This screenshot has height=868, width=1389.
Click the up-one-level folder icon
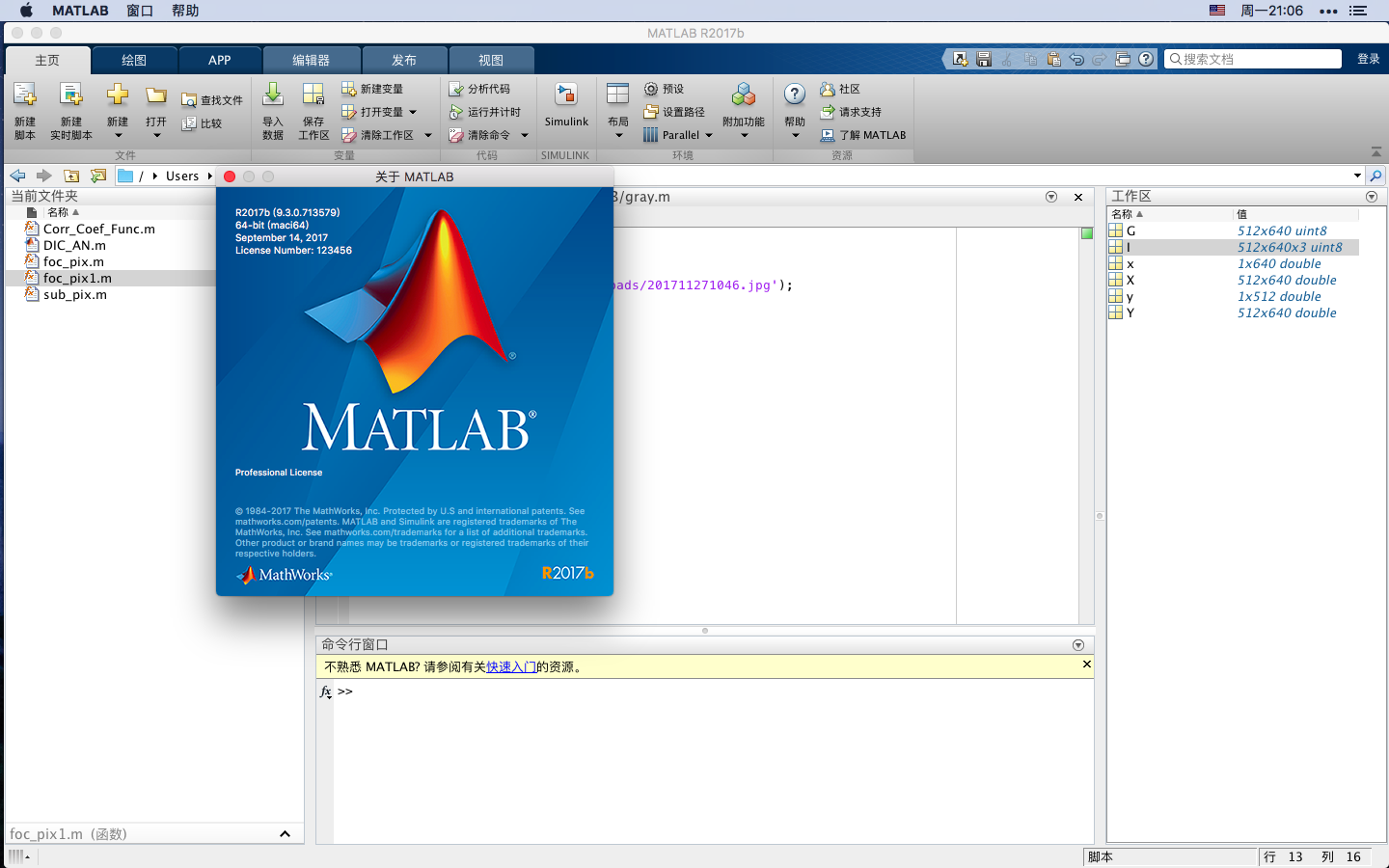click(71, 176)
